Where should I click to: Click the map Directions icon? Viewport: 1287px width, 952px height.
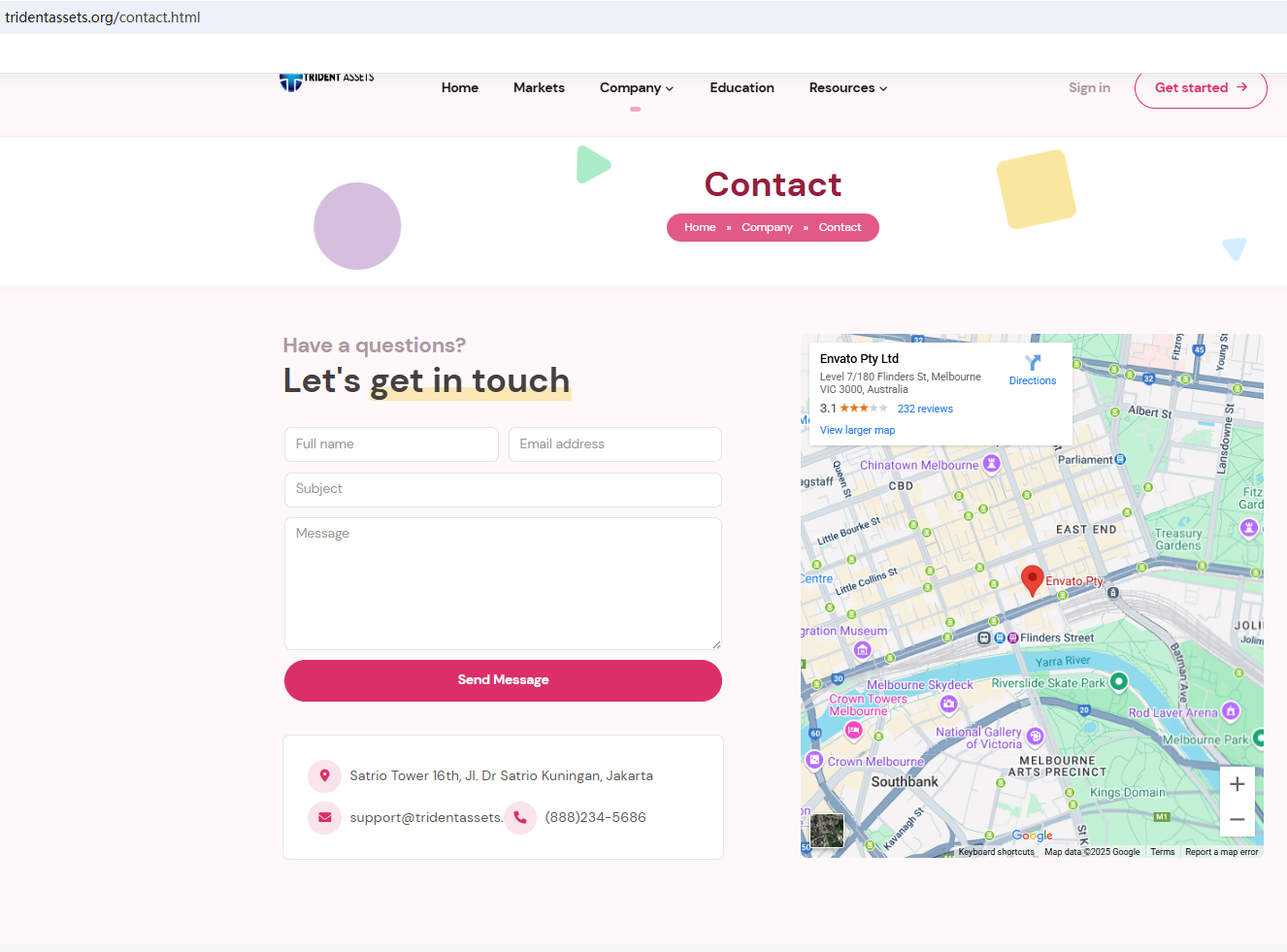(1032, 363)
